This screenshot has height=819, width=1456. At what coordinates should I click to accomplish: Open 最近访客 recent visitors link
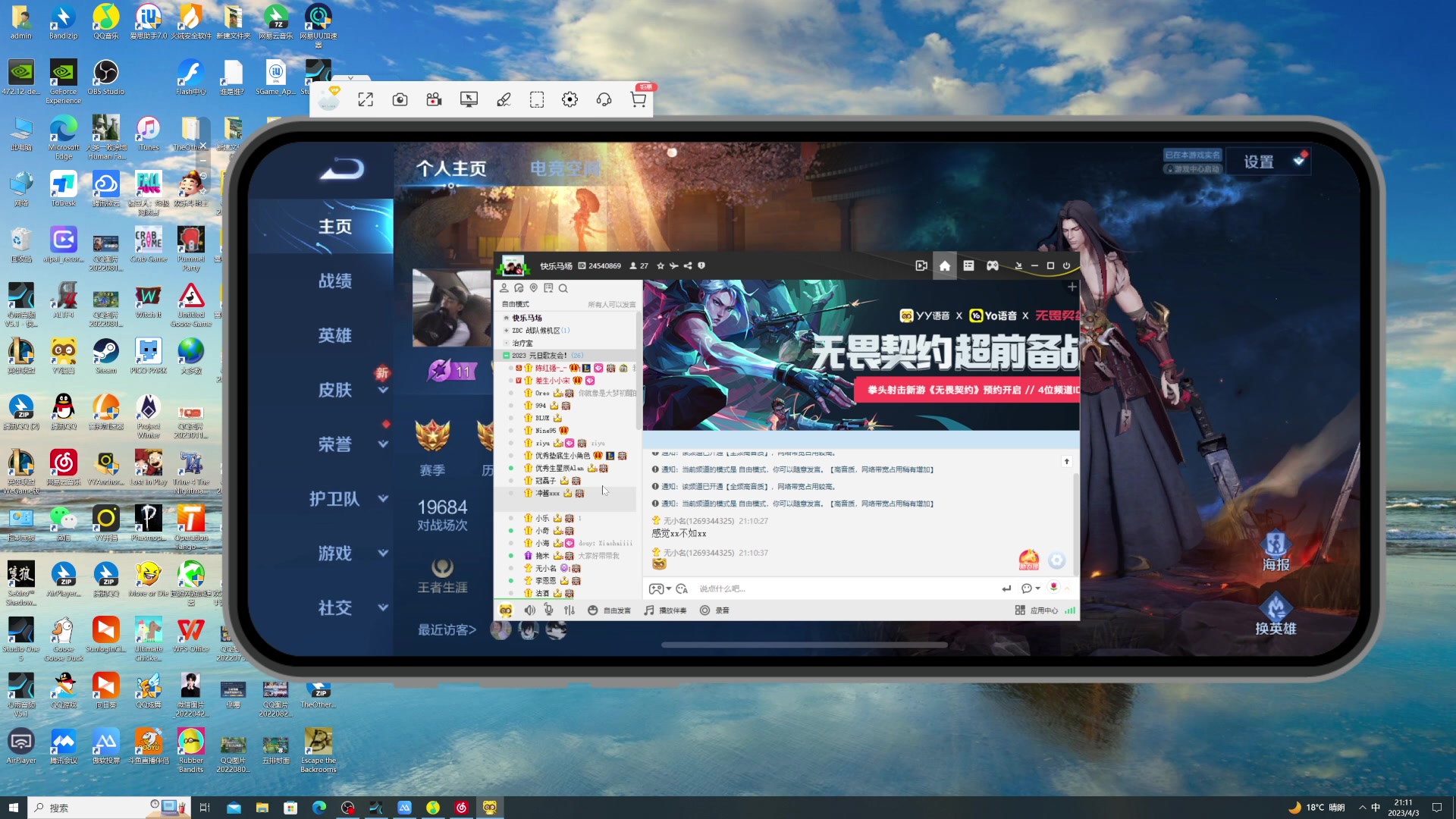447,629
